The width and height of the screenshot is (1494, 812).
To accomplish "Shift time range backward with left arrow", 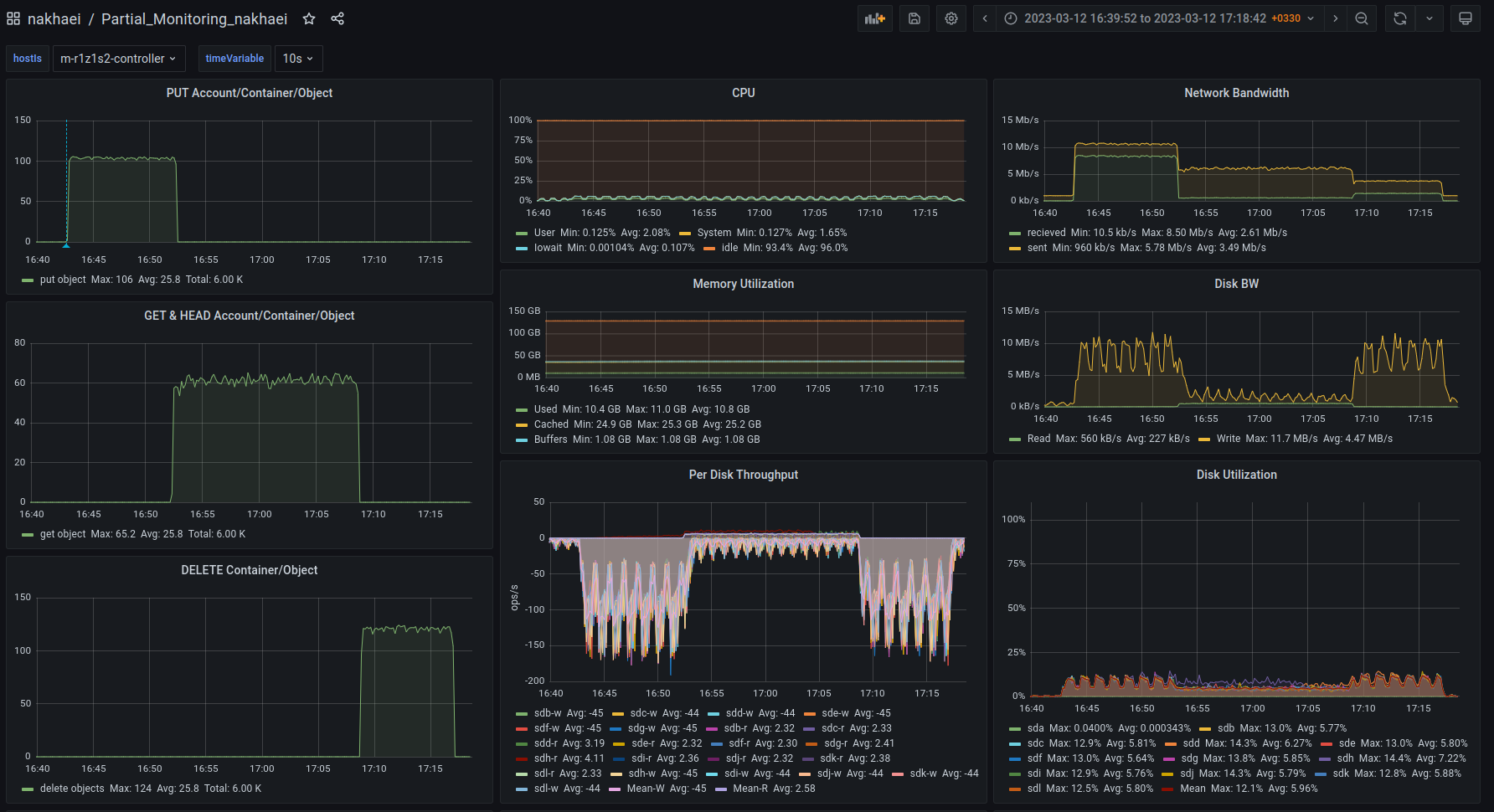I will tap(985, 18).
